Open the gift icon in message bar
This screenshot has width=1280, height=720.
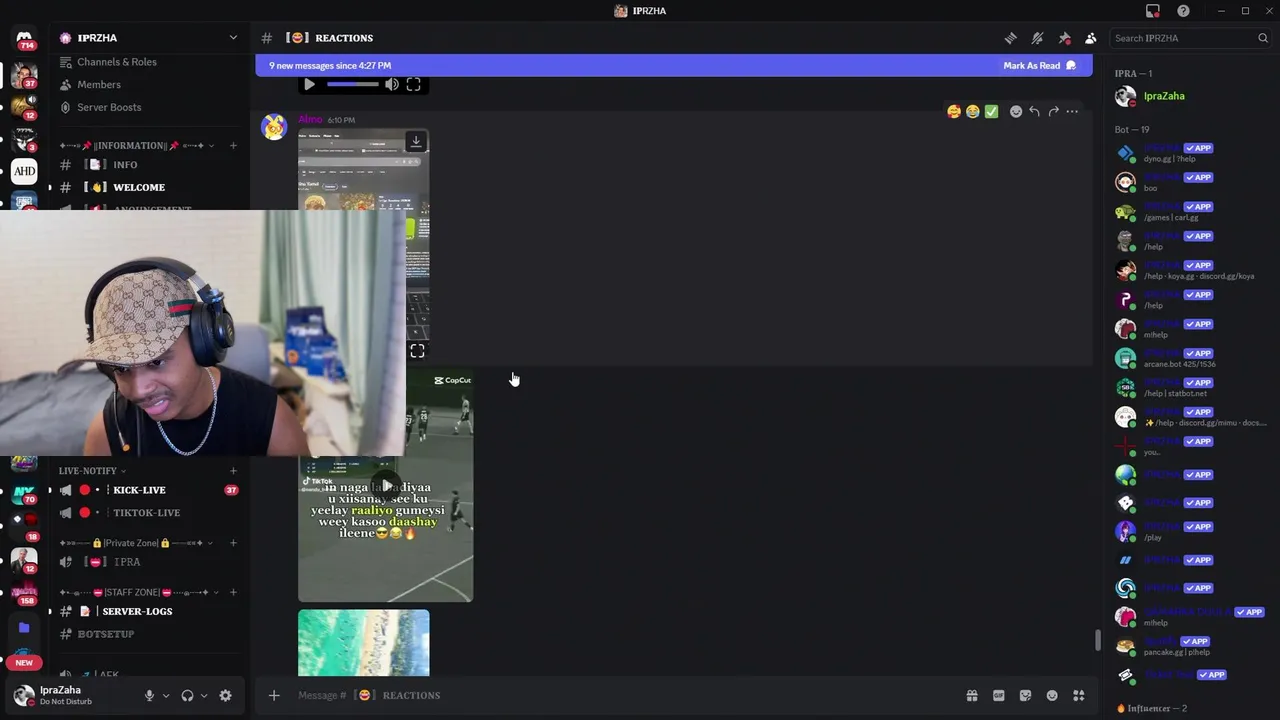[x=971, y=696]
